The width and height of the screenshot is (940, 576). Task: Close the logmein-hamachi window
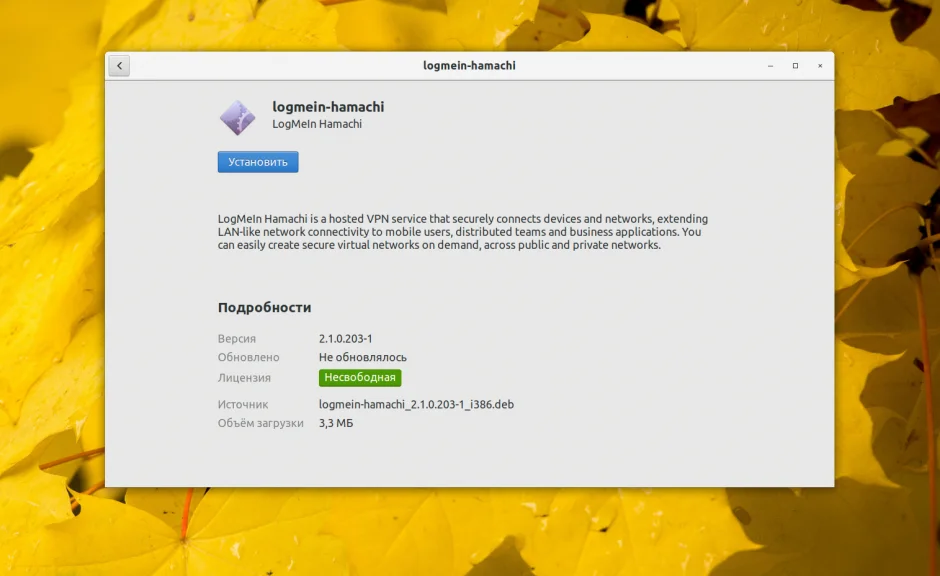tap(820, 66)
